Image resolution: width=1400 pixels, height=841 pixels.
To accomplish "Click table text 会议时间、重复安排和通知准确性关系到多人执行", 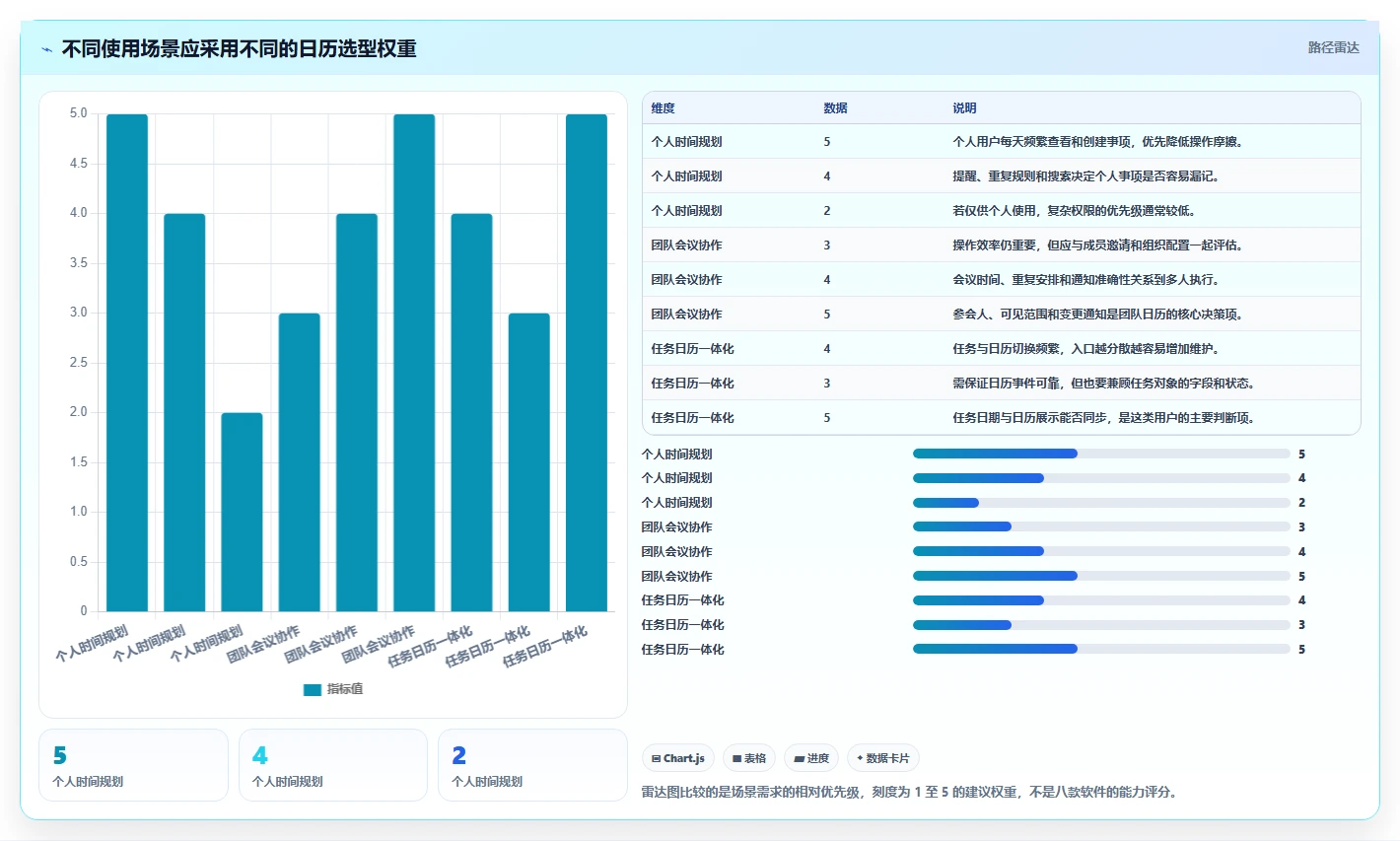I will tap(1085, 280).
